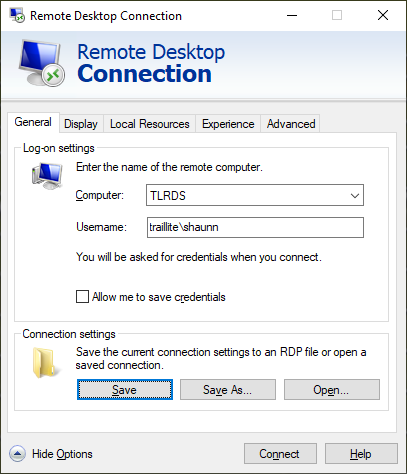Image resolution: width=407 pixels, height=474 pixels.
Task: Enable Allow me to save credentials
Action: click(x=82, y=296)
